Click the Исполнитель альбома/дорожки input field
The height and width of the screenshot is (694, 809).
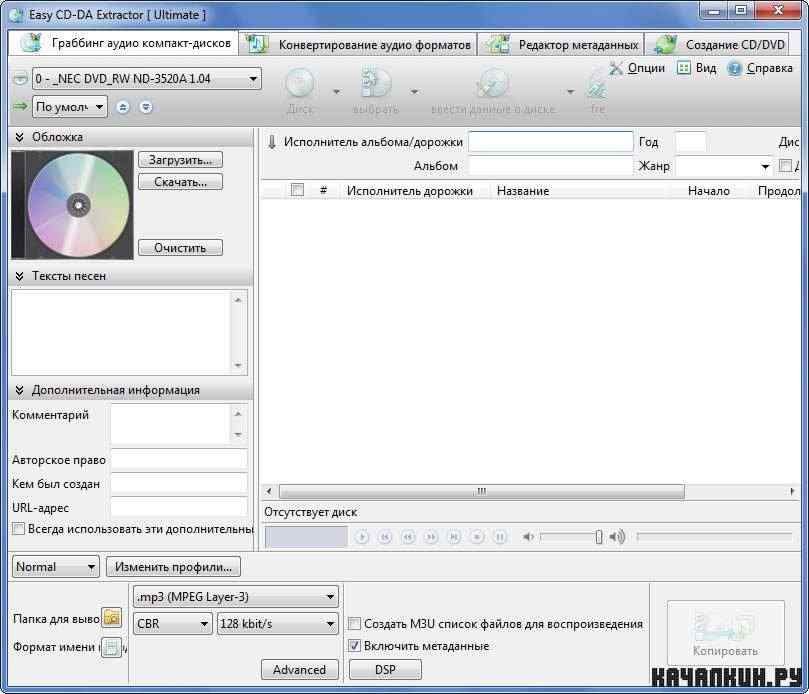click(551, 141)
